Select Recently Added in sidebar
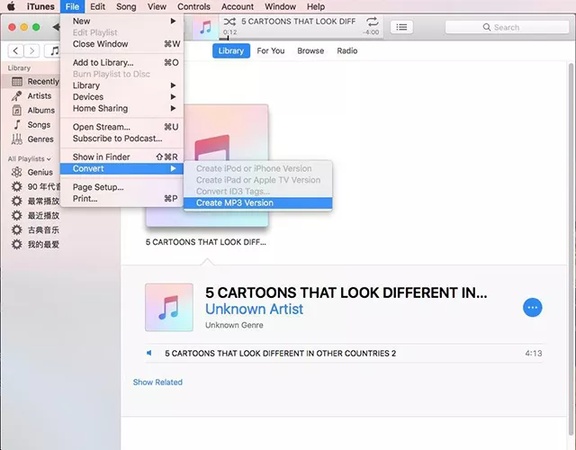The height and width of the screenshot is (450, 576). coord(31,81)
